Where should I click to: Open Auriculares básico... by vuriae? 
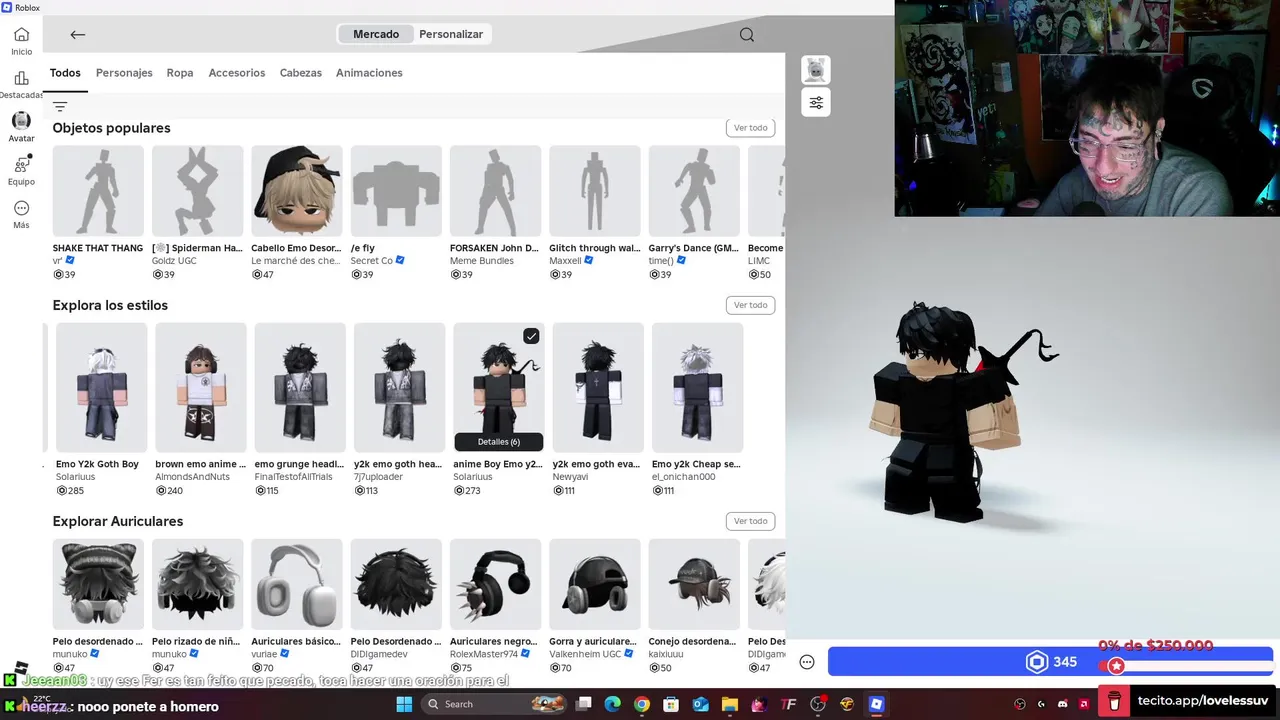(x=297, y=585)
